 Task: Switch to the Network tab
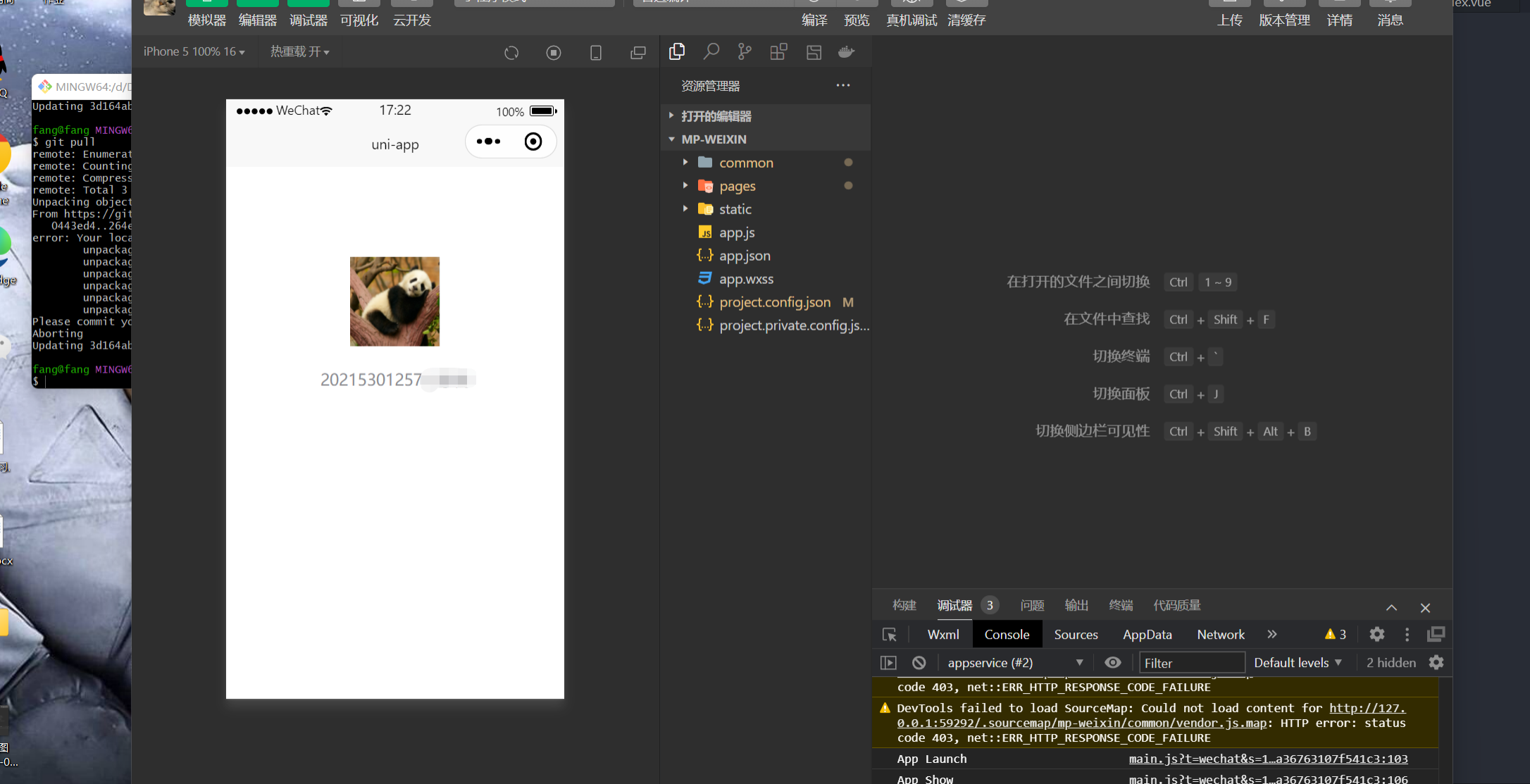pyautogui.click(x=1221, y=635)
